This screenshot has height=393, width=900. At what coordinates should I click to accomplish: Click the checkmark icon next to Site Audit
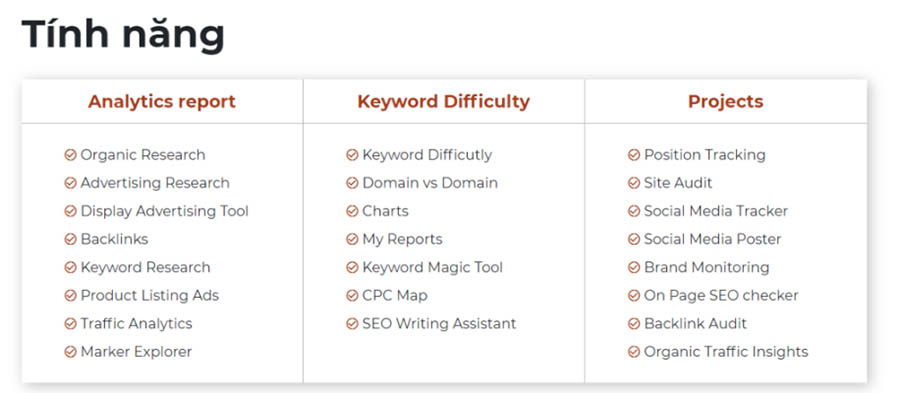click(634, 183)
